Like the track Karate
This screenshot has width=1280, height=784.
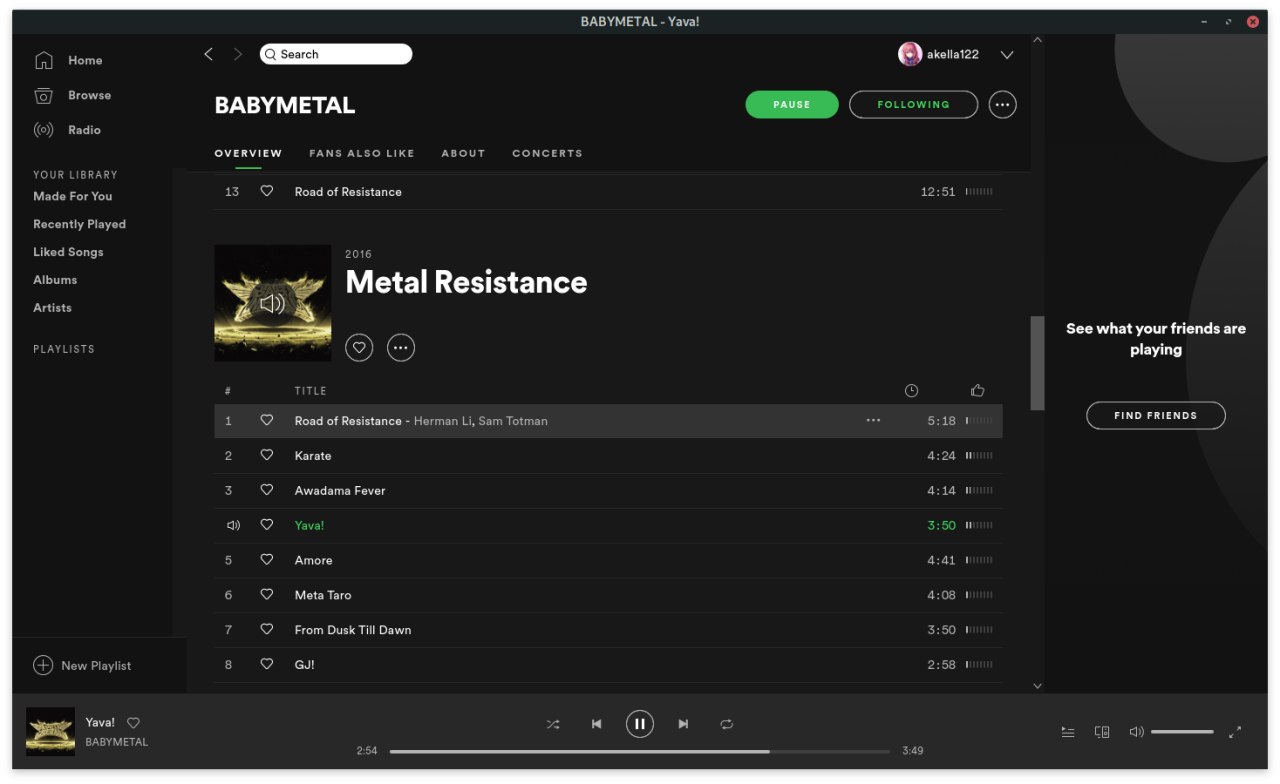pos(267,455)
